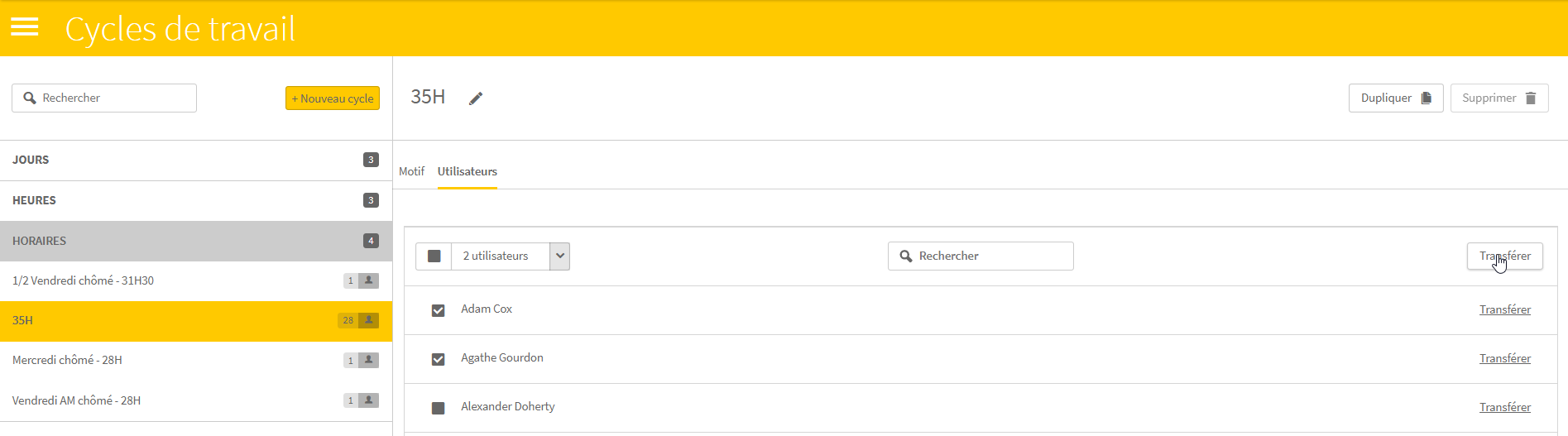
Task: Click the left sidebar Rechercher search field
Action: coord(104,98)
